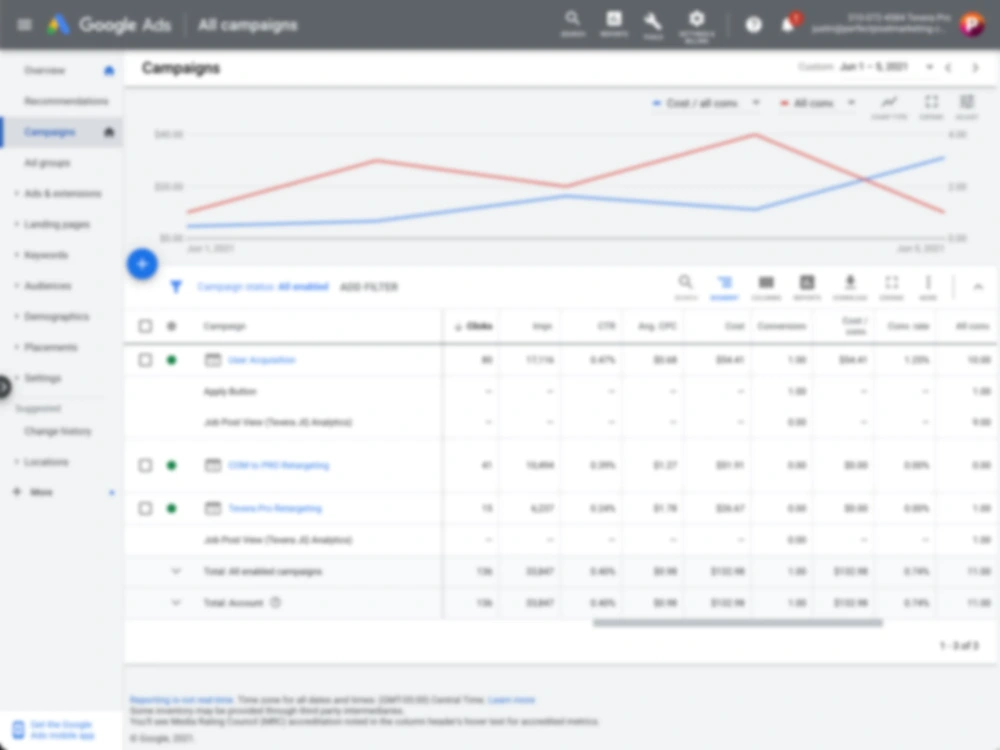Check the Texera Pro Retargeting checkbox

click(145, 508)
